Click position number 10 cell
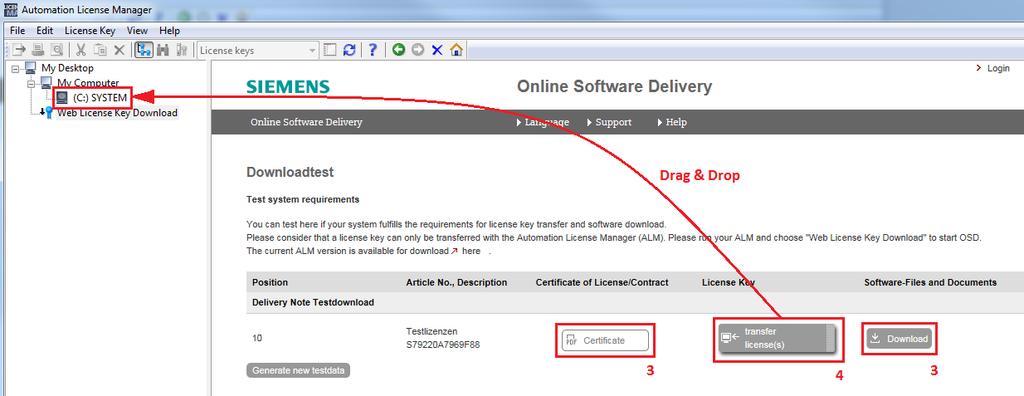1024x396 pixels. (x=257, y=338)
